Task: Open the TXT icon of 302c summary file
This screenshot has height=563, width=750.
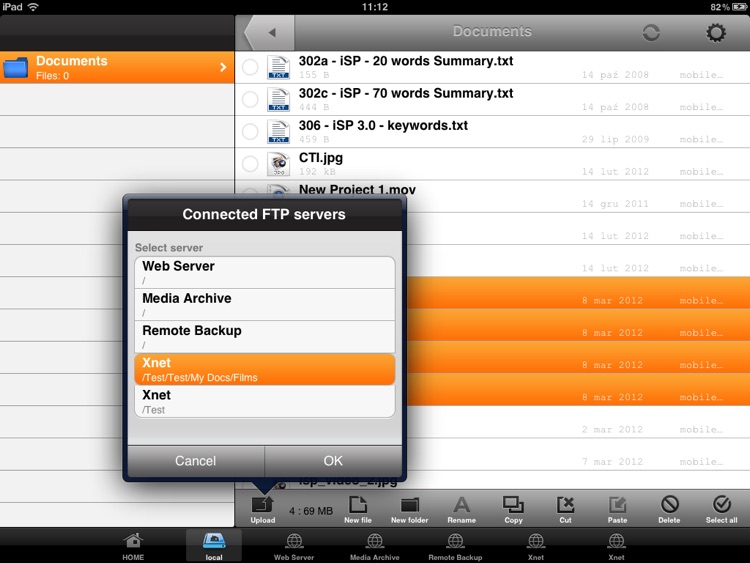Action: (x=278, y=99)
